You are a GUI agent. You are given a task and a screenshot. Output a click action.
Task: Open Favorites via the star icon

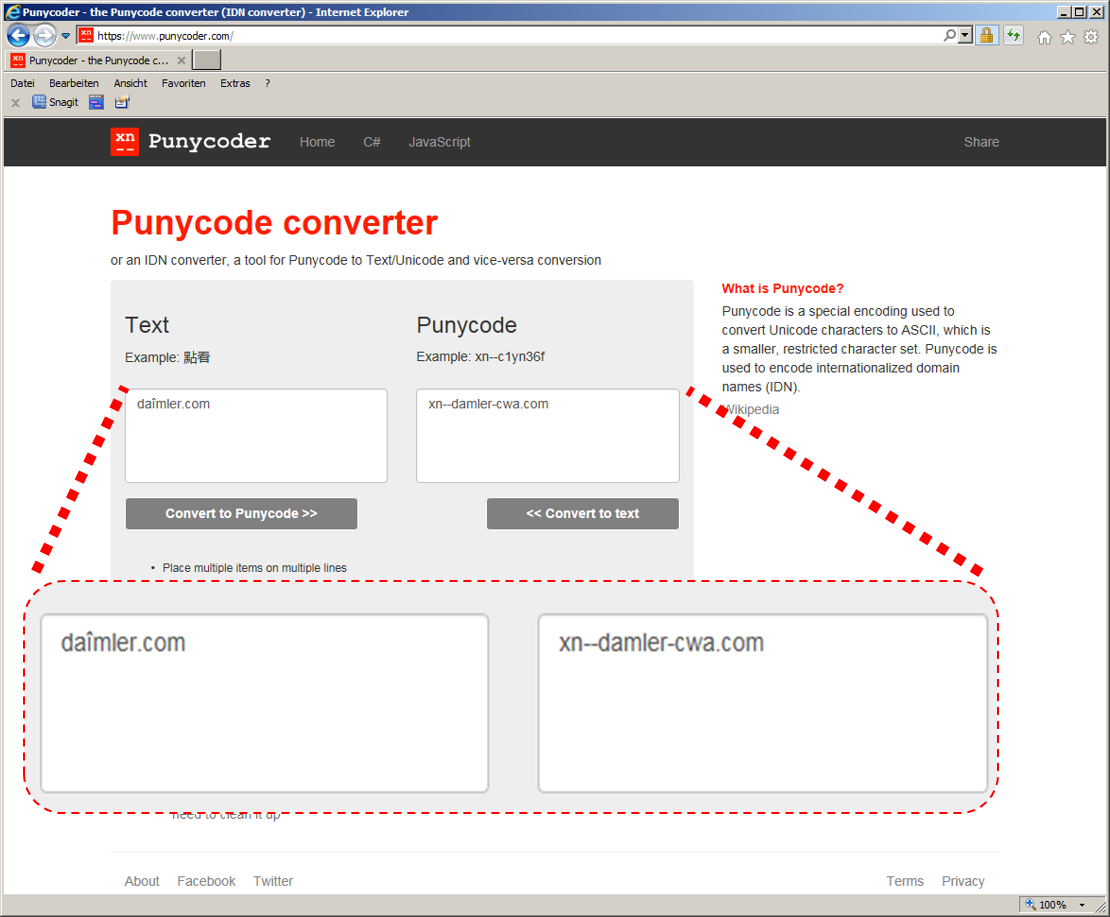point(1067,37)
